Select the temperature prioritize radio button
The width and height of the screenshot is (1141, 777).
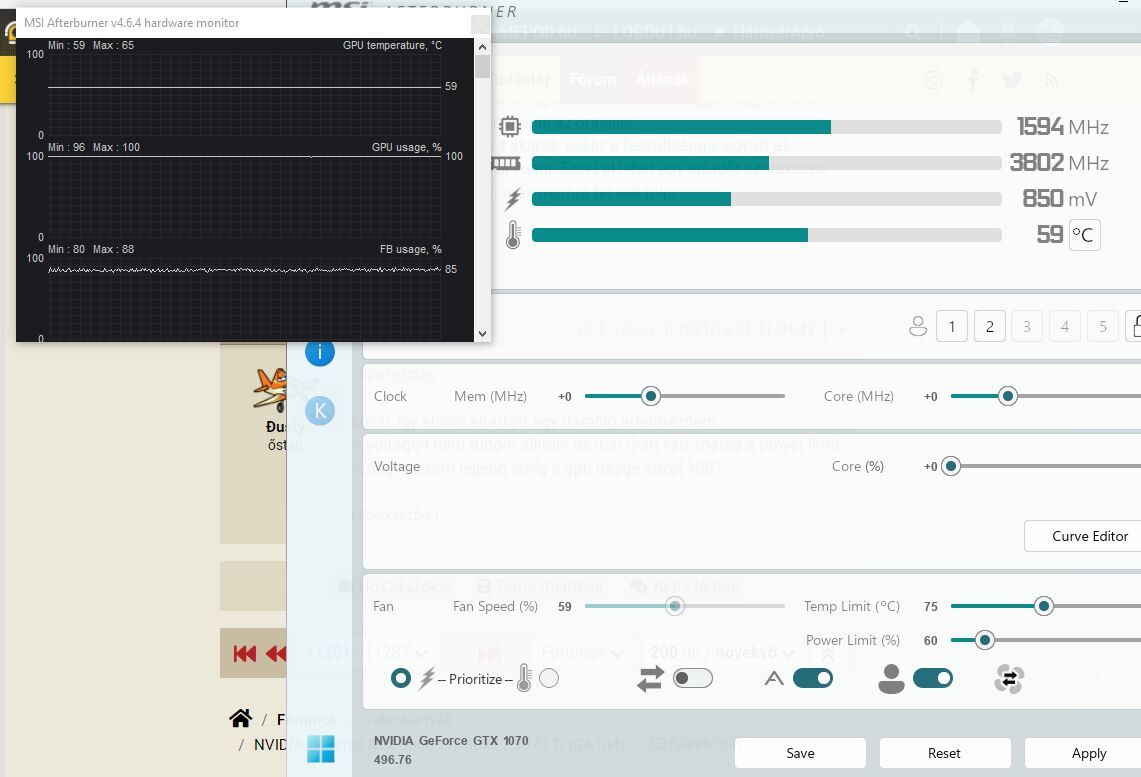(x=549, y=679)
